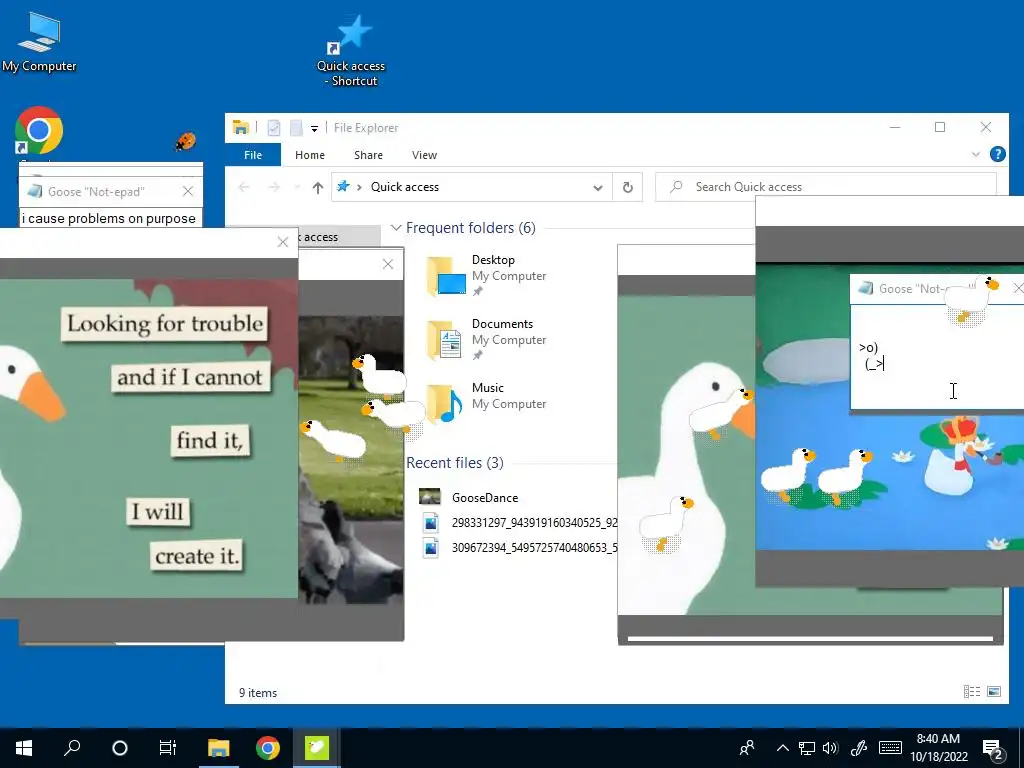Switch to the View ribbon tab

tap(424, 155)
